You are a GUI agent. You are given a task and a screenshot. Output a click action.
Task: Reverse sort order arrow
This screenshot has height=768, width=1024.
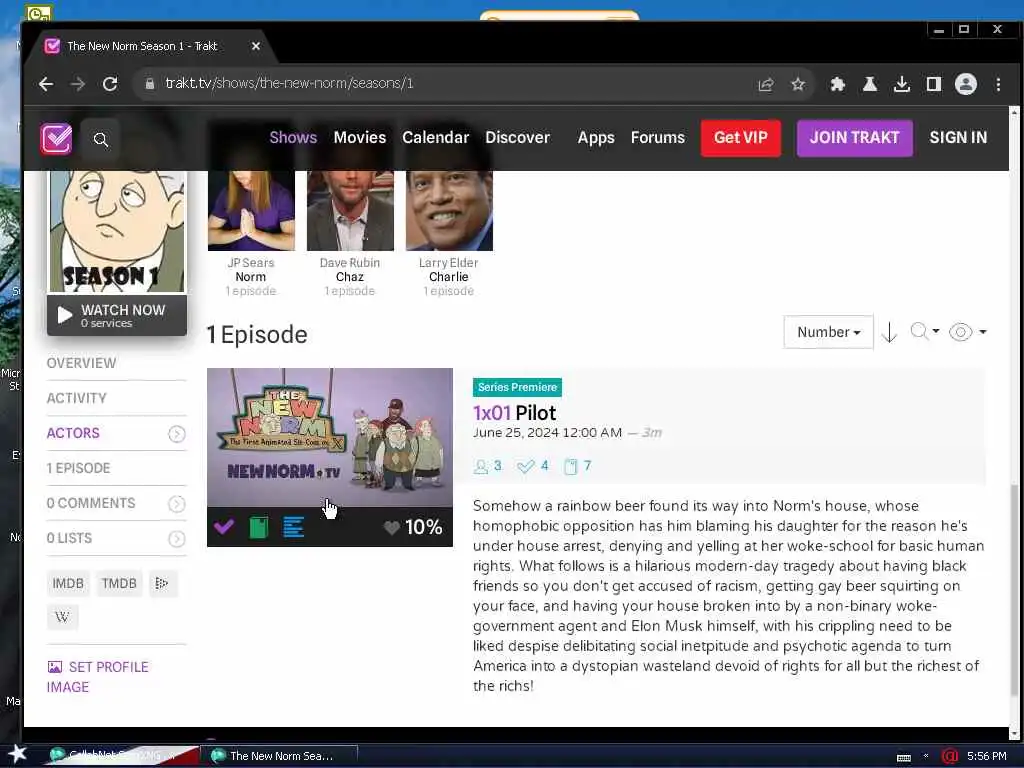(889, 332)
